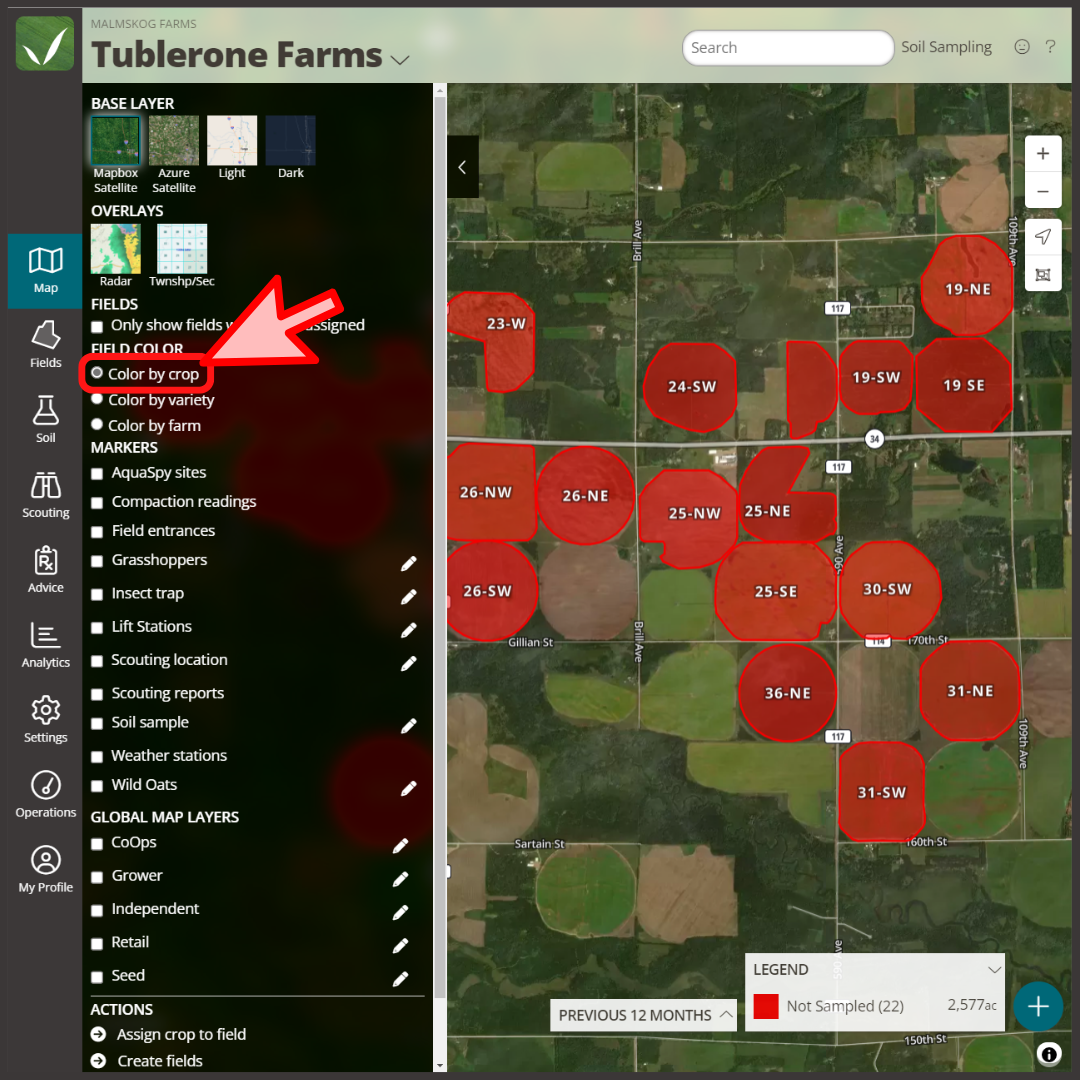Click the round plus add button

[1038, 1006]
